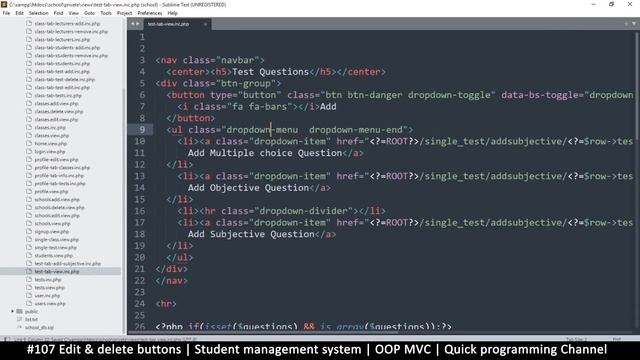Open students.view.php in sidebar

(x=53, y=256)
